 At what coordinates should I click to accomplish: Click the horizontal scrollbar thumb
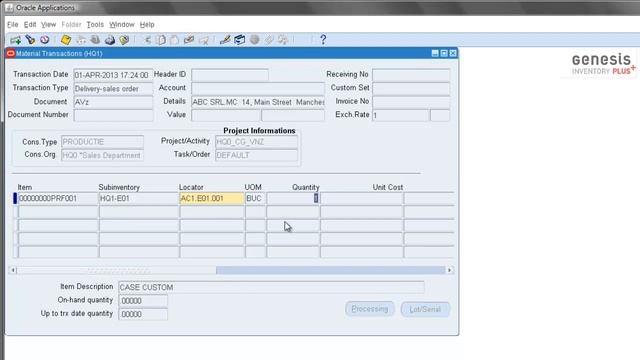coord(116,270)
